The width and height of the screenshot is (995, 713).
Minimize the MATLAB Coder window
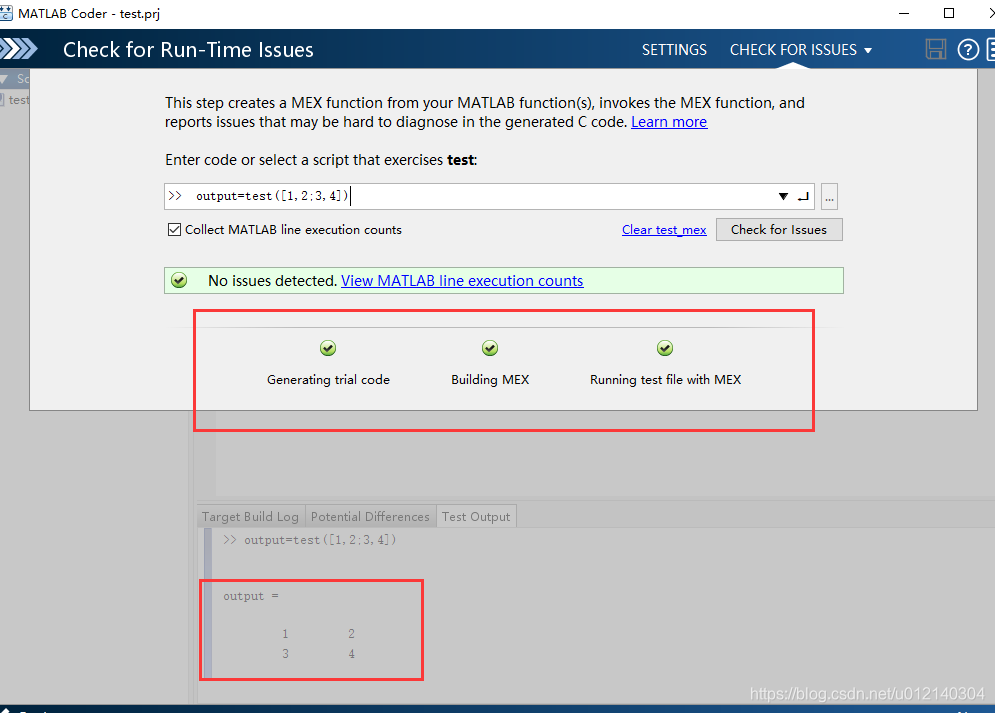[x=904, y=13]
